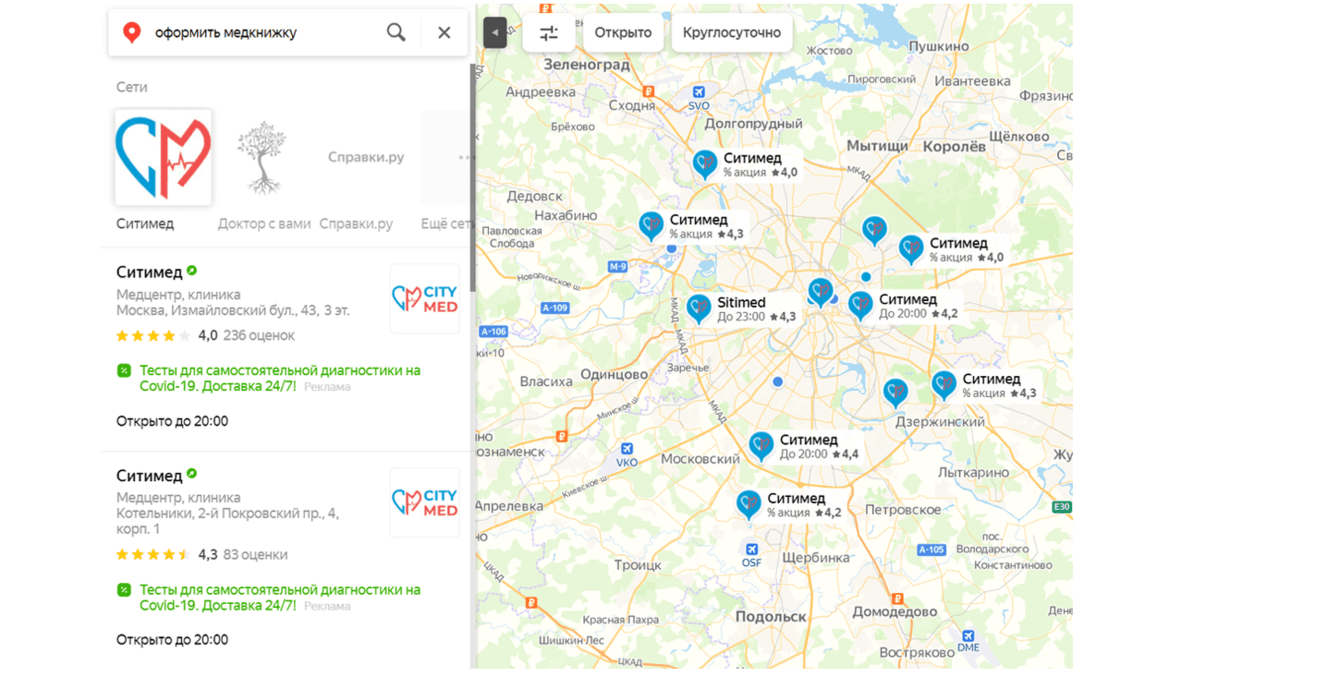Click green verified badge on second Ситимед

192,474
